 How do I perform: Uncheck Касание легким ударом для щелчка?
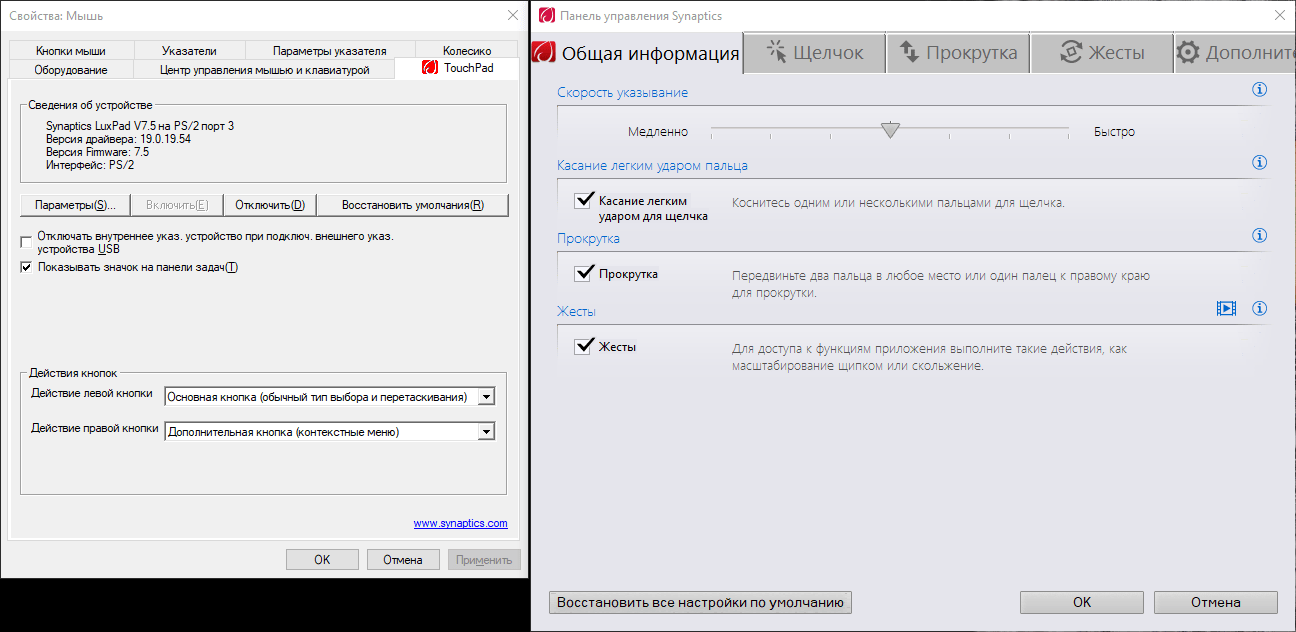(584, 201)
